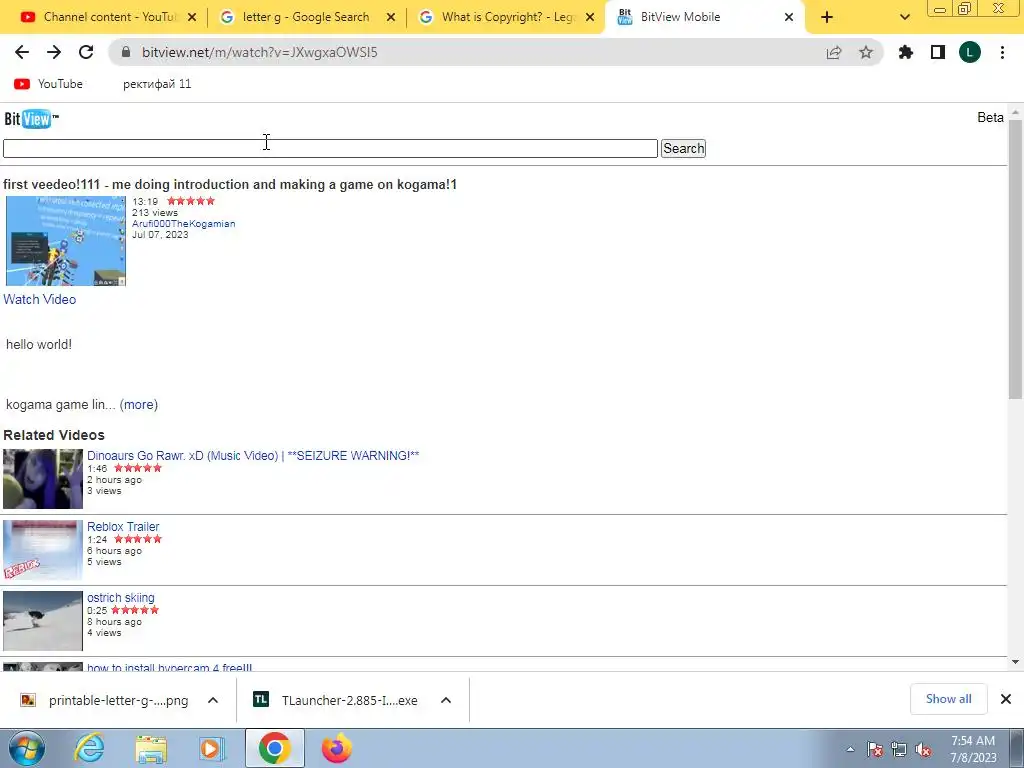Click the Chrome taskbar icon
Image resolution: width=1024 pixels, height=768 pixels.
pos(274,748)
